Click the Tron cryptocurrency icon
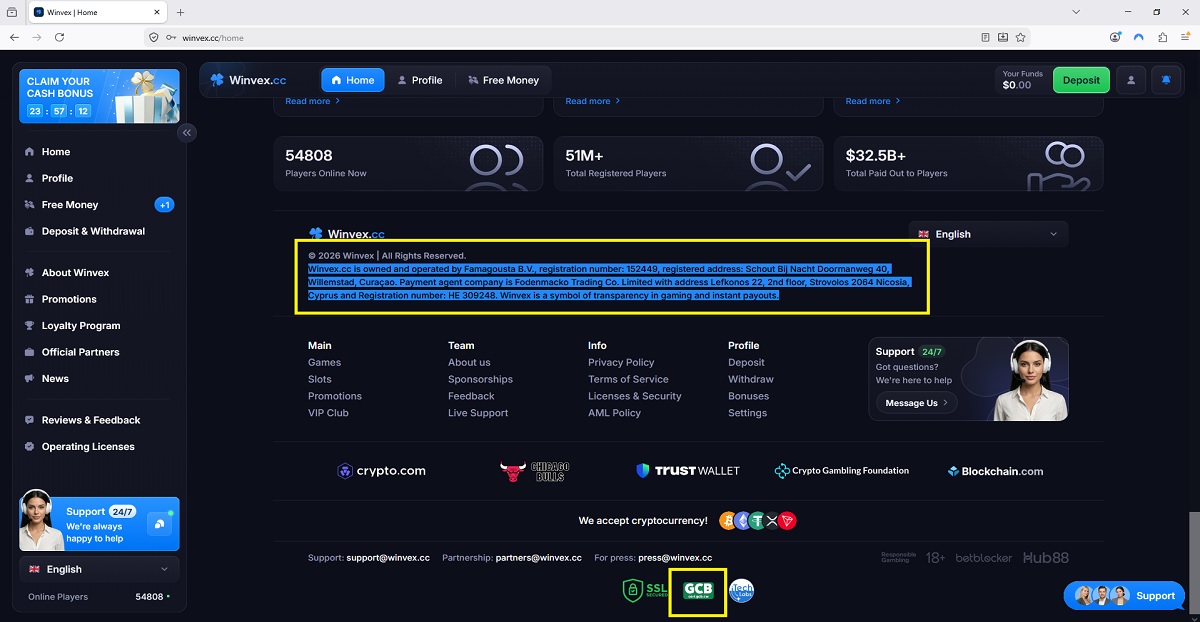Screen dimensions: 1200x622 tap(788, 521)
